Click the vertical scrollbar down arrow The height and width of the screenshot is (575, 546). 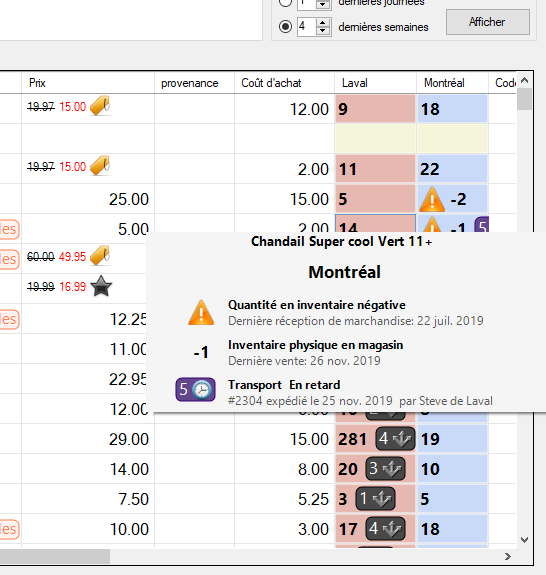click(524, 539)
